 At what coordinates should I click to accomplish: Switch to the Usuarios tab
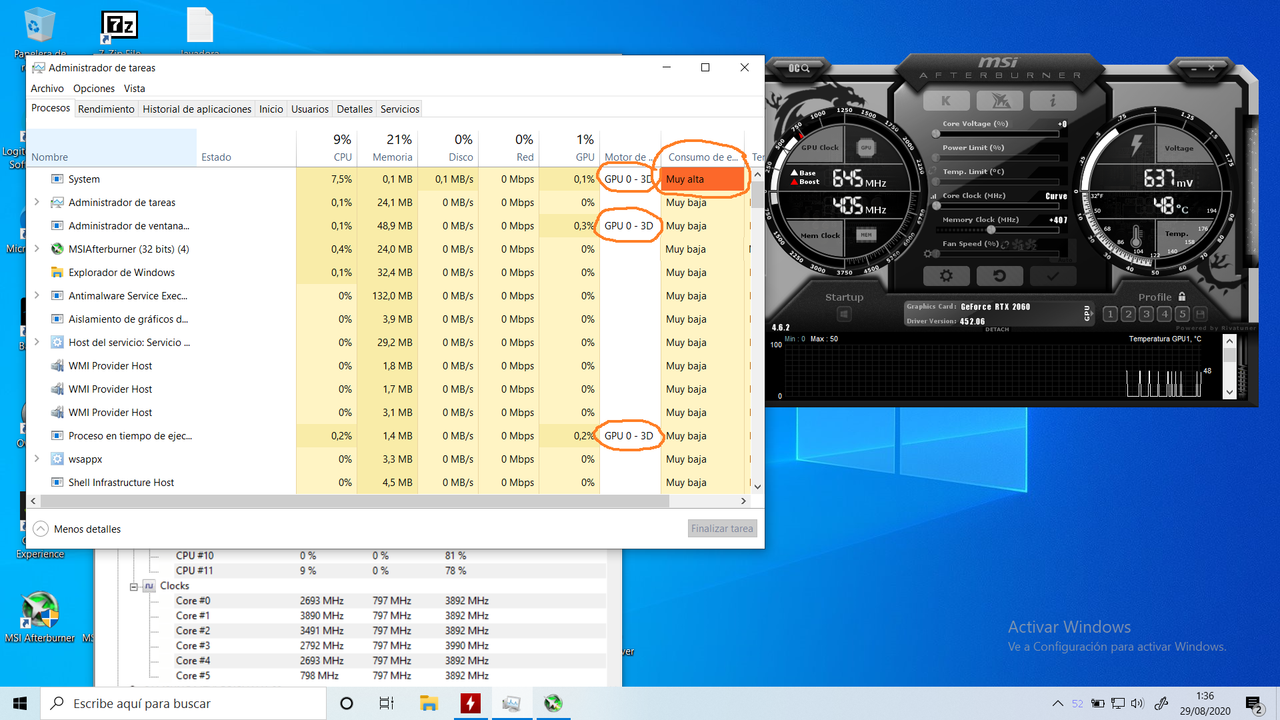tap(310, 109)
